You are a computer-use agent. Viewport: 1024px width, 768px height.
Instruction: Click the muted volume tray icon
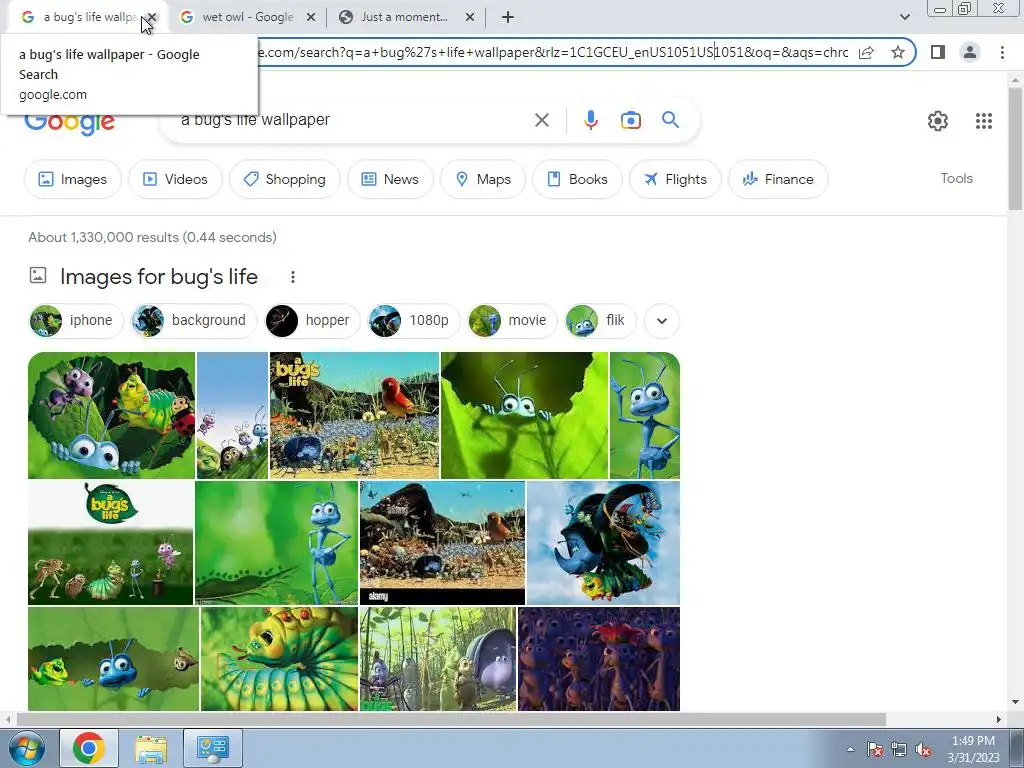click(x=923, y=749)
